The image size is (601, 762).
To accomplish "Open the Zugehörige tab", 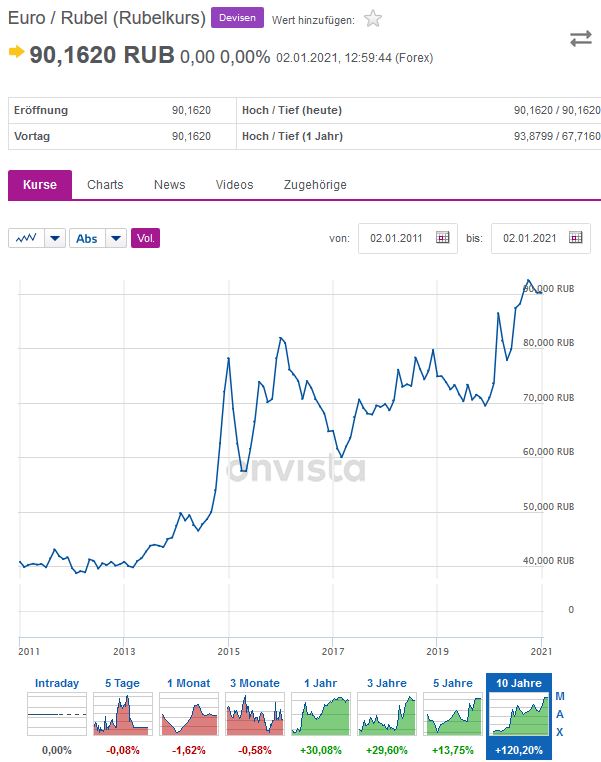I will tap(315, 185).
